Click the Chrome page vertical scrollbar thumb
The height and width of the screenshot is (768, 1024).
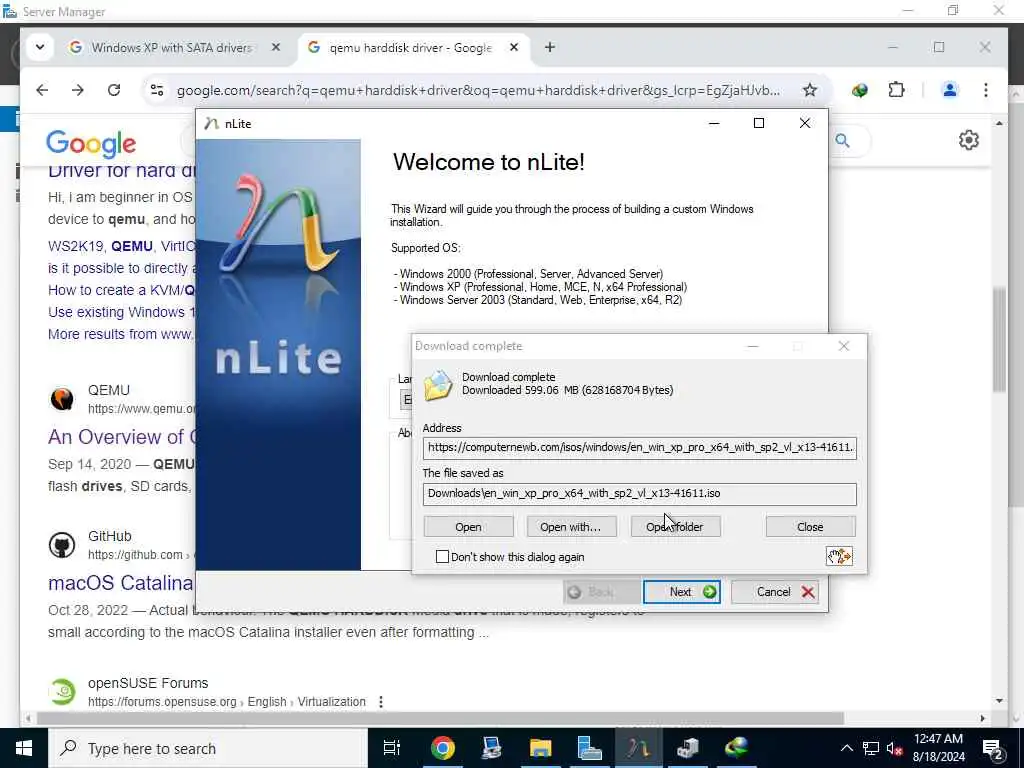point(999,340)
